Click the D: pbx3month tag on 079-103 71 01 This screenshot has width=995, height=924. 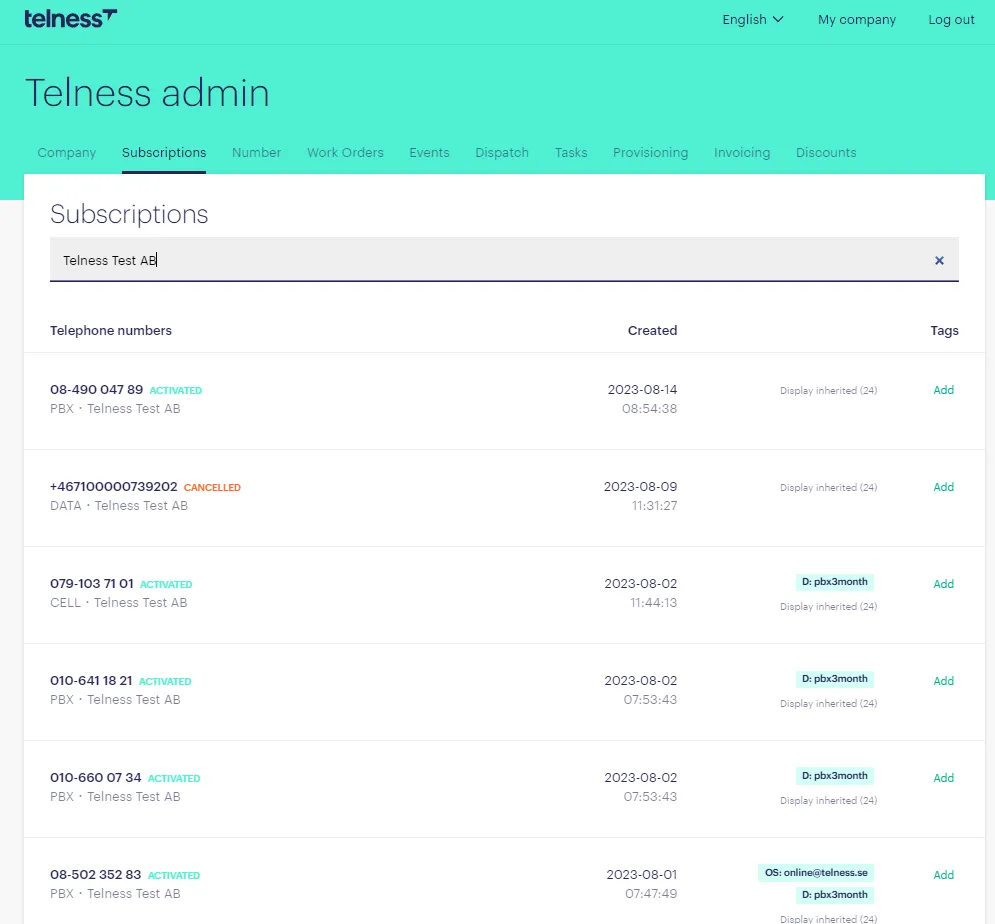click(x=834, y=582)
